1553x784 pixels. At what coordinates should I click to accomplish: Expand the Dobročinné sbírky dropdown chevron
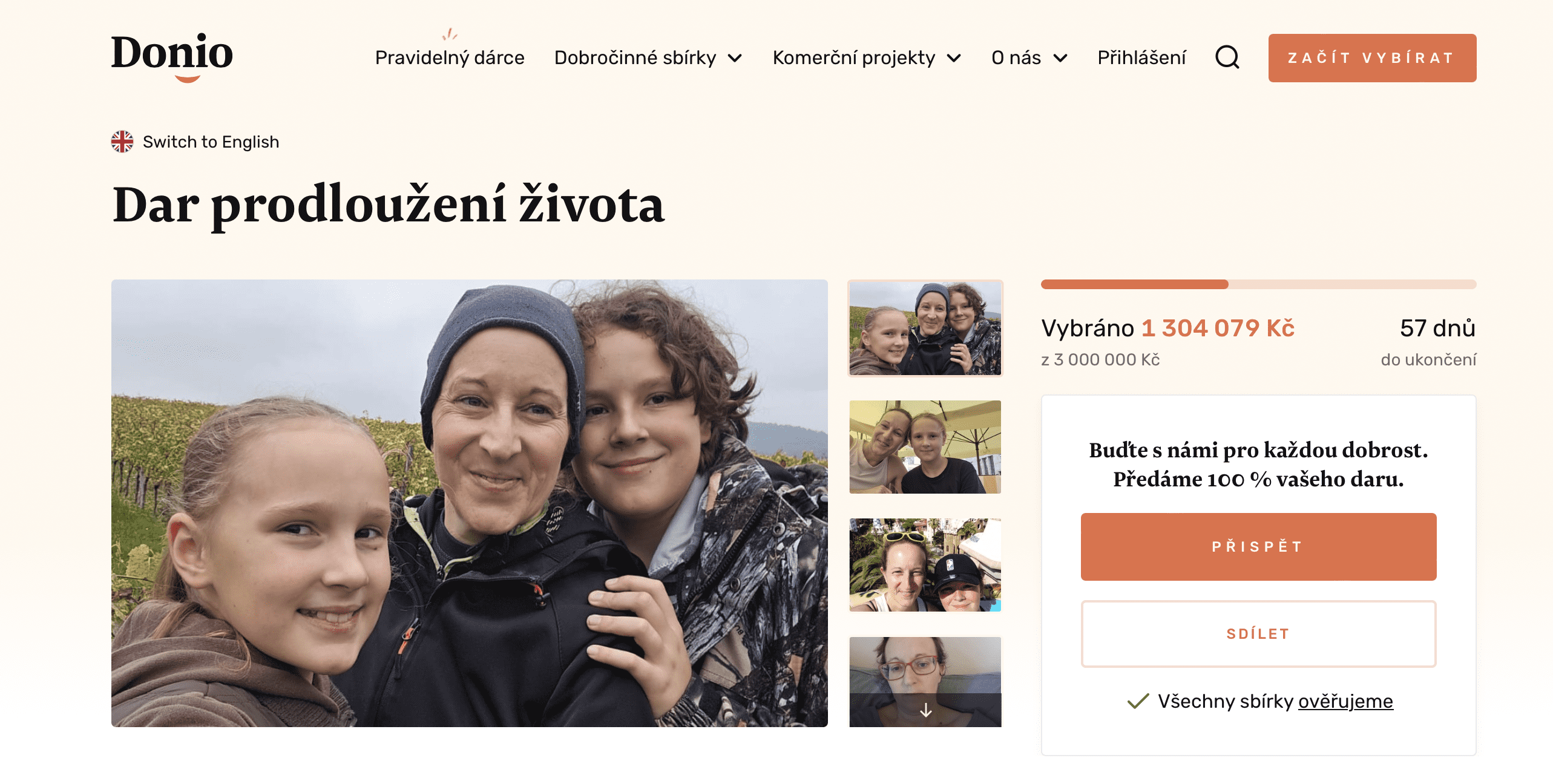[735, 58]
